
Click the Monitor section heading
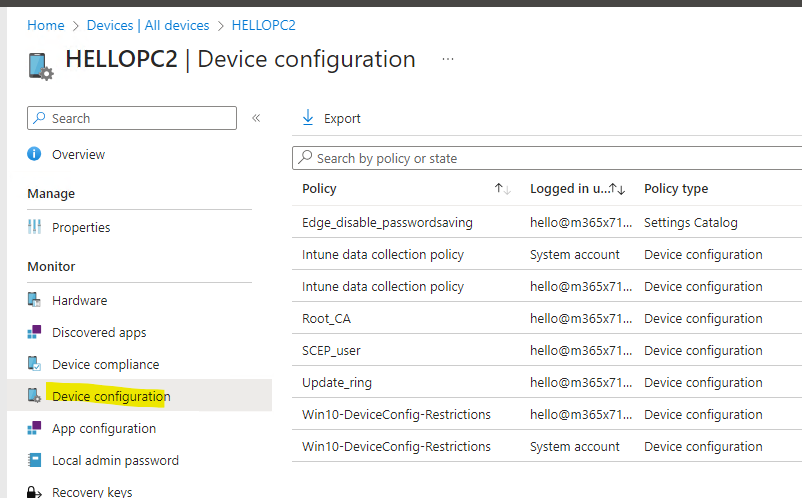[x=51, y=266]
